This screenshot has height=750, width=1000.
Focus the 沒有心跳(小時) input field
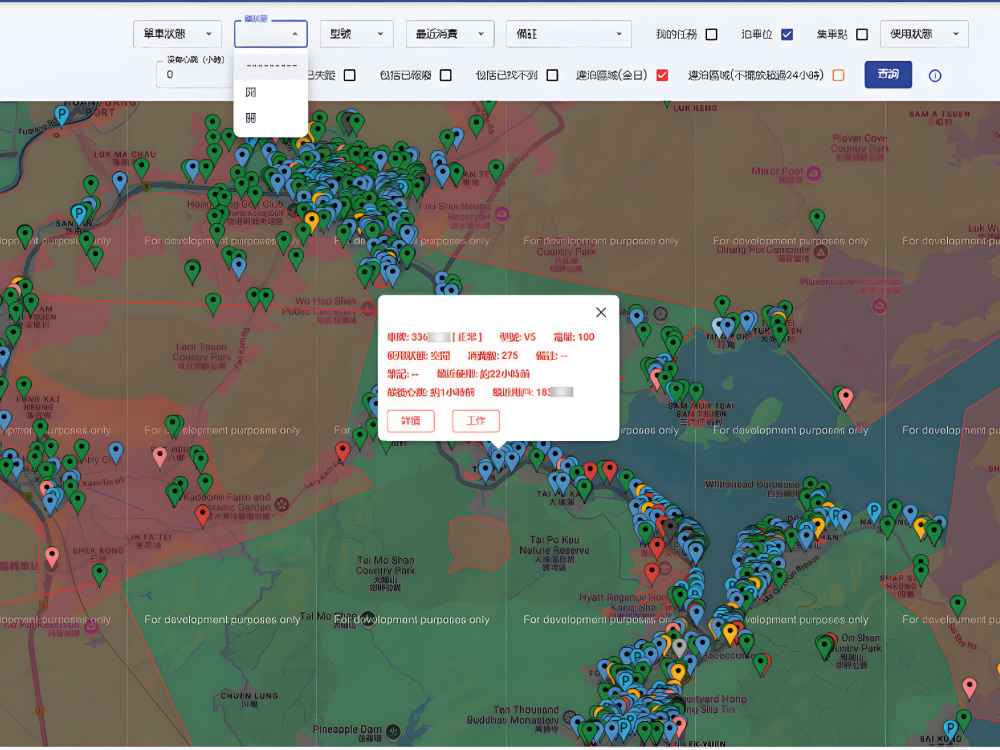(195, 75)
